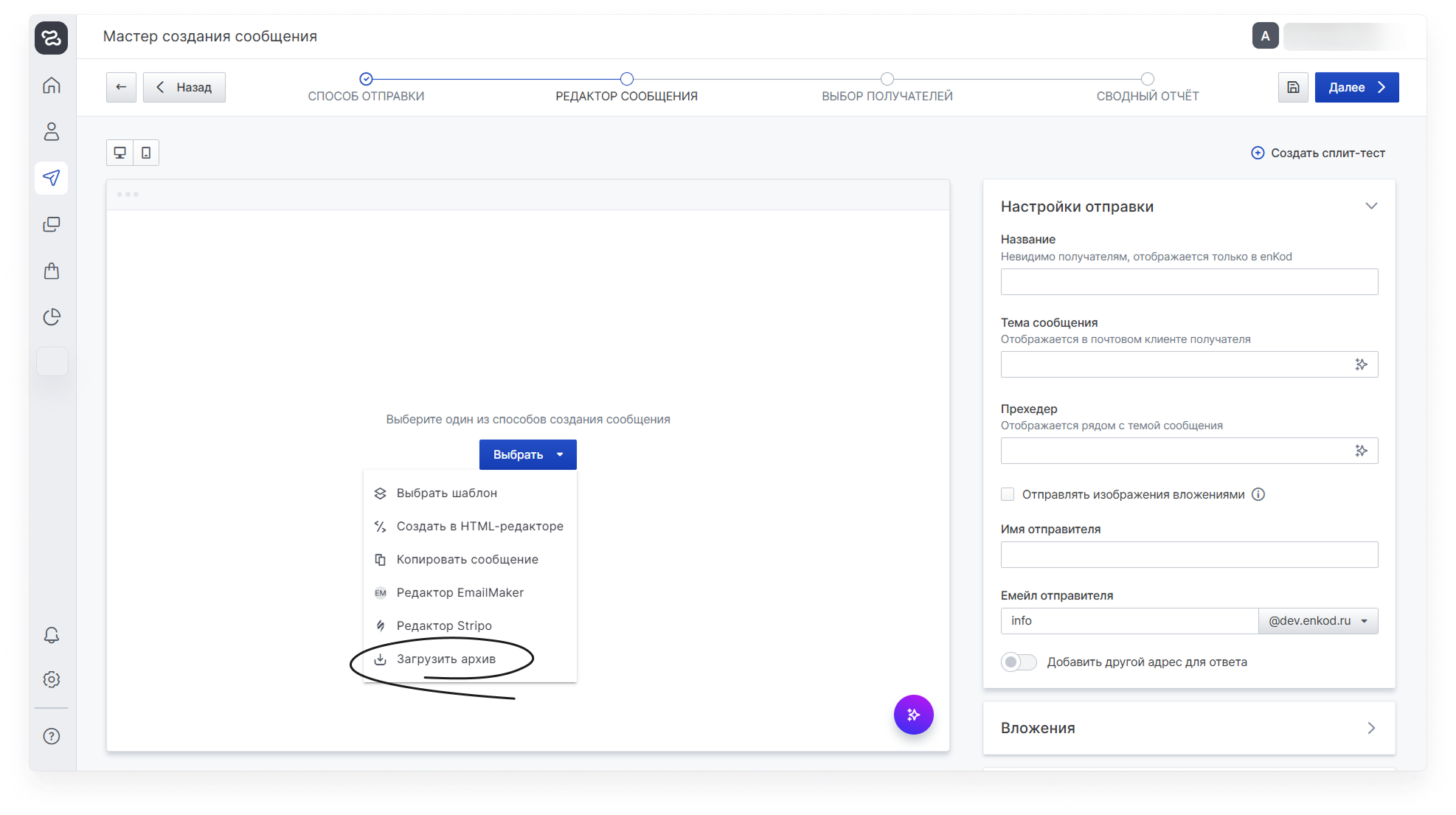Switch to desktop preview mode
Viewport: 1456px width, 815px height.
pyautogui.click(x=119, y=153)
